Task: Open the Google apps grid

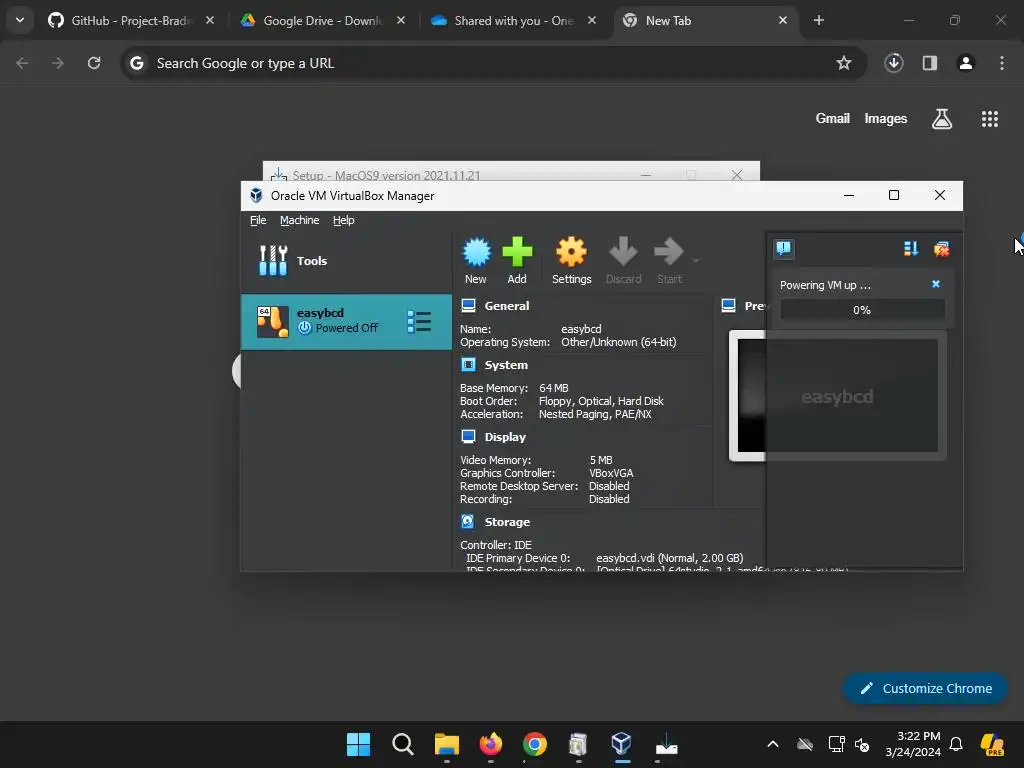Action: tap(990, 119)
